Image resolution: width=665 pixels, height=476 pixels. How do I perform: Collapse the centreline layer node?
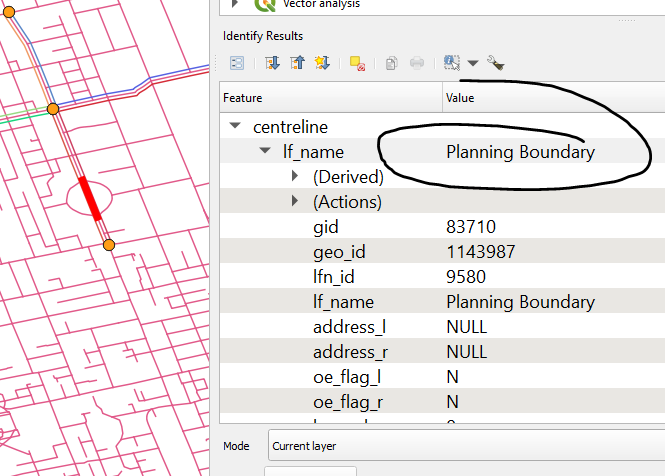235,126
